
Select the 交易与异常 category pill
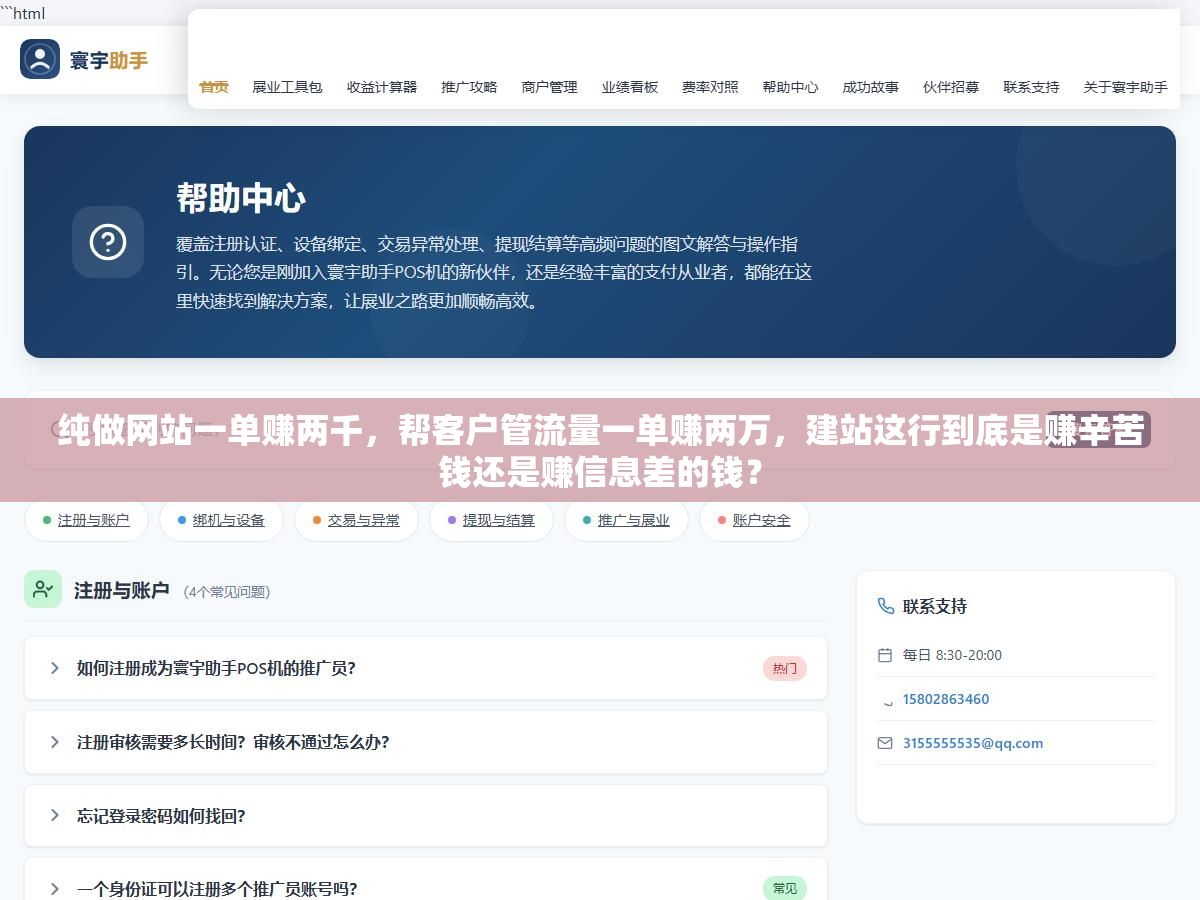click(356, 520)
